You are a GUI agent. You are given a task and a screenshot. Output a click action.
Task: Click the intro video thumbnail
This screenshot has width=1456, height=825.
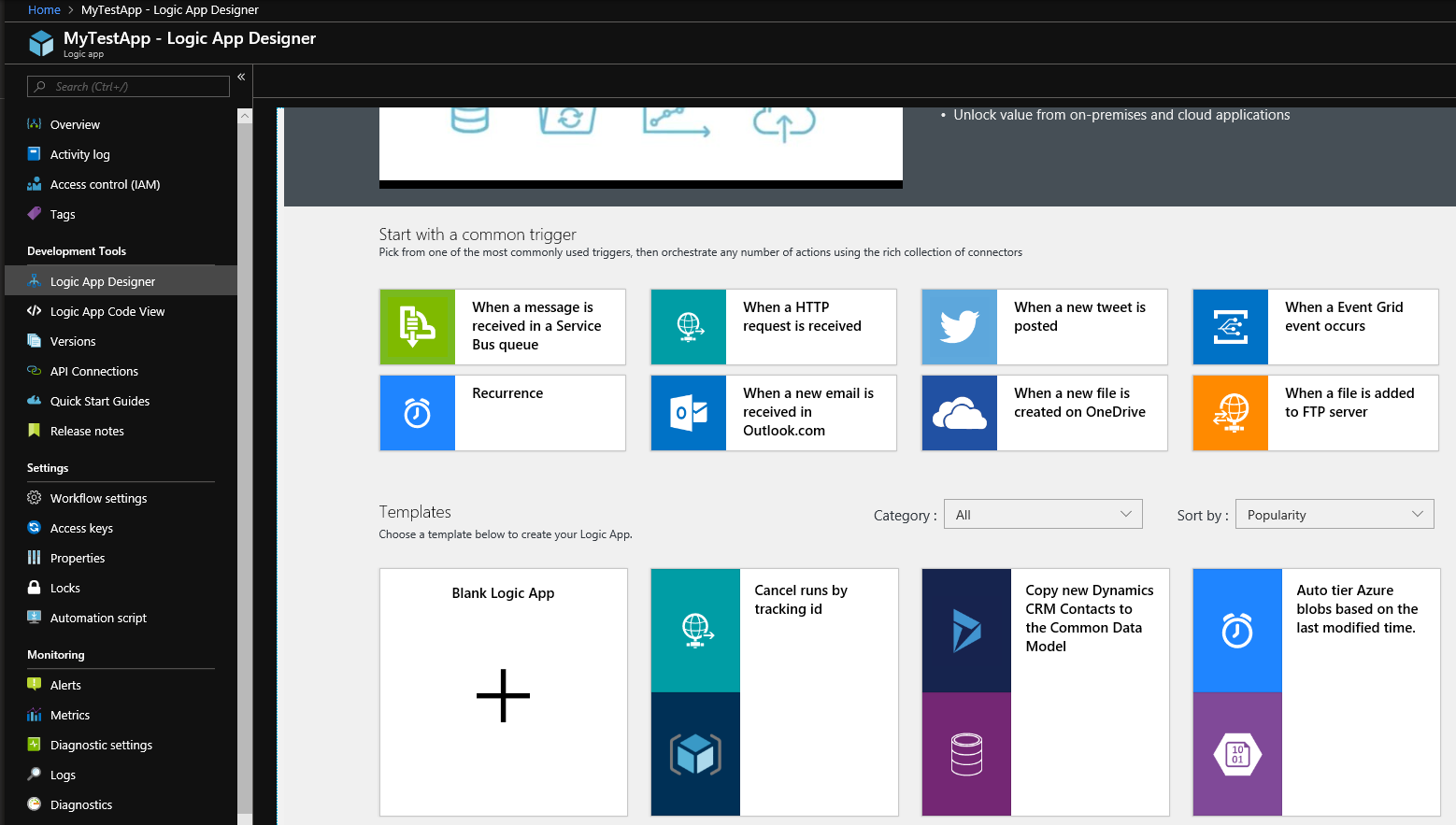tap(641, 148)
